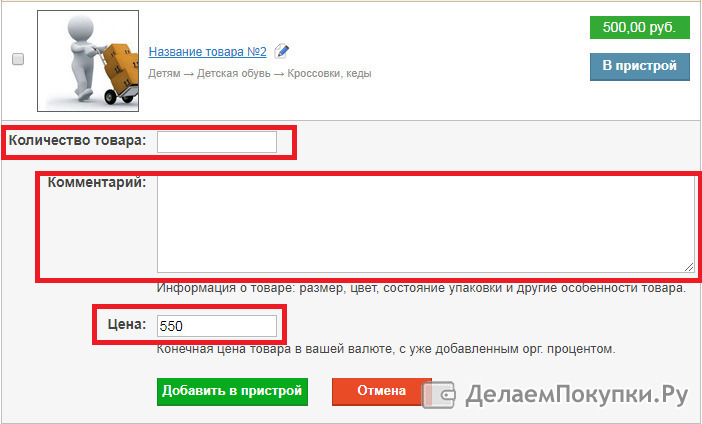Open the product image thumbnail
The width and height of the screenshot is (702, 424).
(88, 61)
